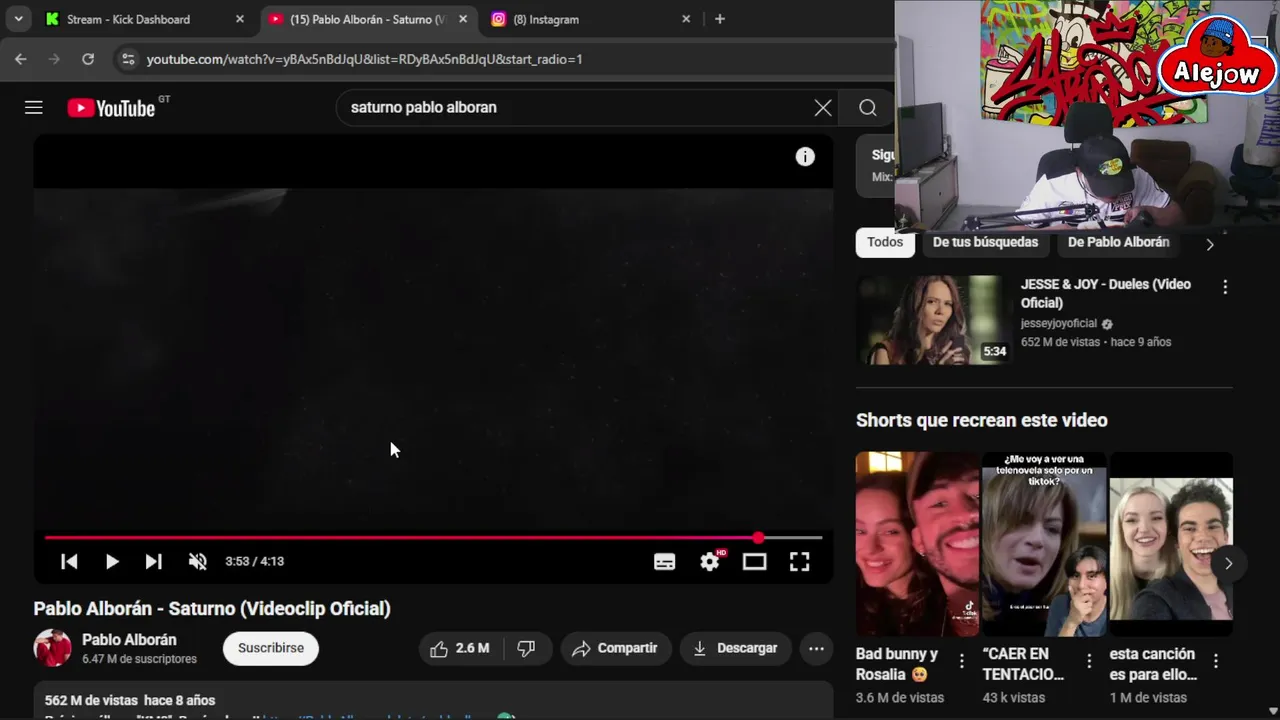
Task: Share the video via Compartir
Action: coord(615,649)
